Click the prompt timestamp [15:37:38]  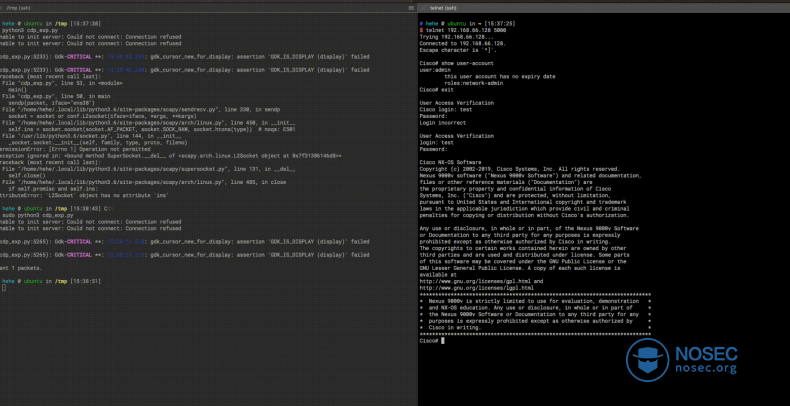point(86,24)
